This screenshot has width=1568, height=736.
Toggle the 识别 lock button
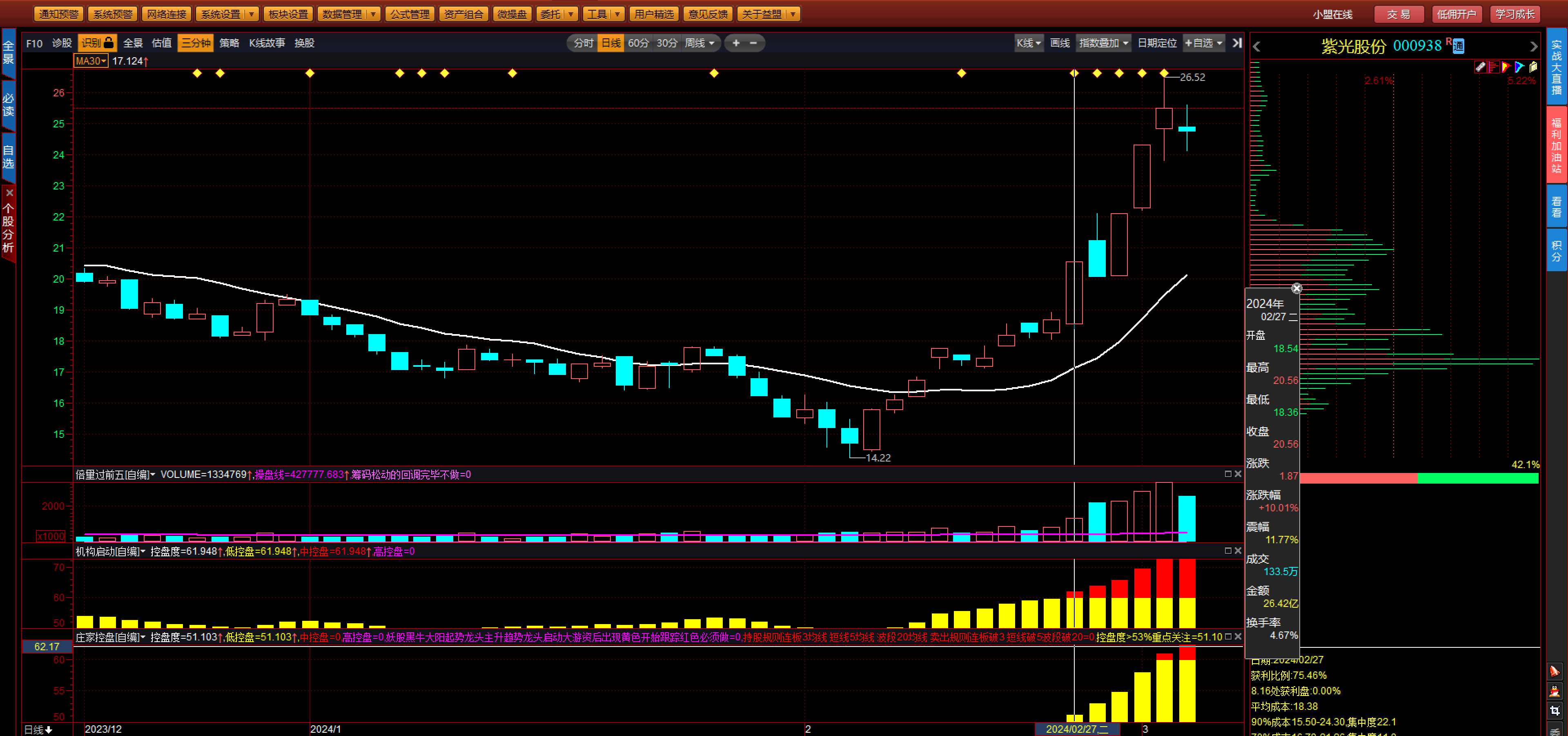[98, 42]
